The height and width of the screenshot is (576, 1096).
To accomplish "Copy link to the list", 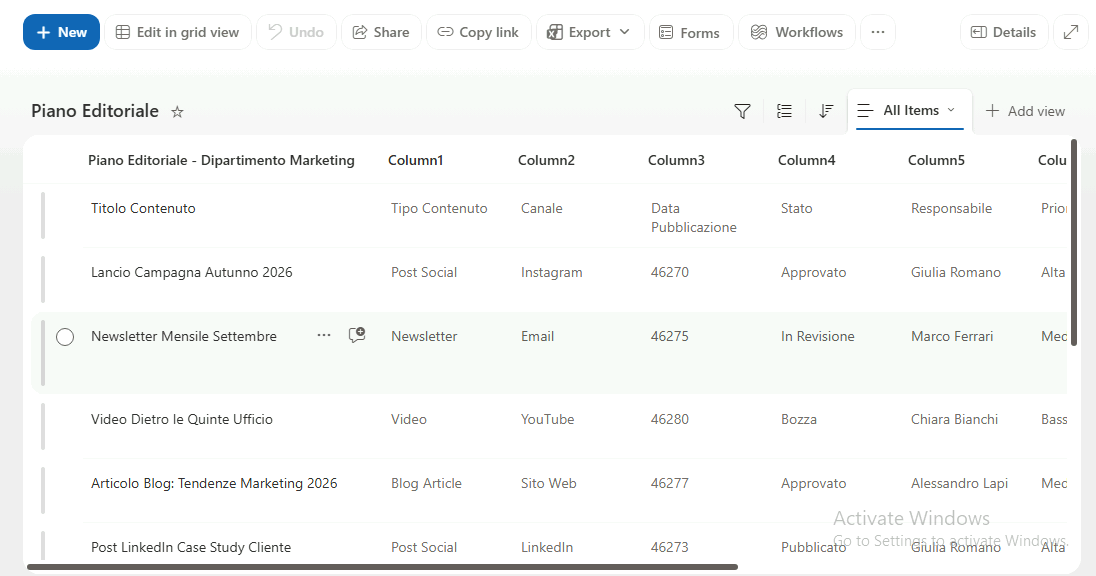I will [x=479, y=32].
